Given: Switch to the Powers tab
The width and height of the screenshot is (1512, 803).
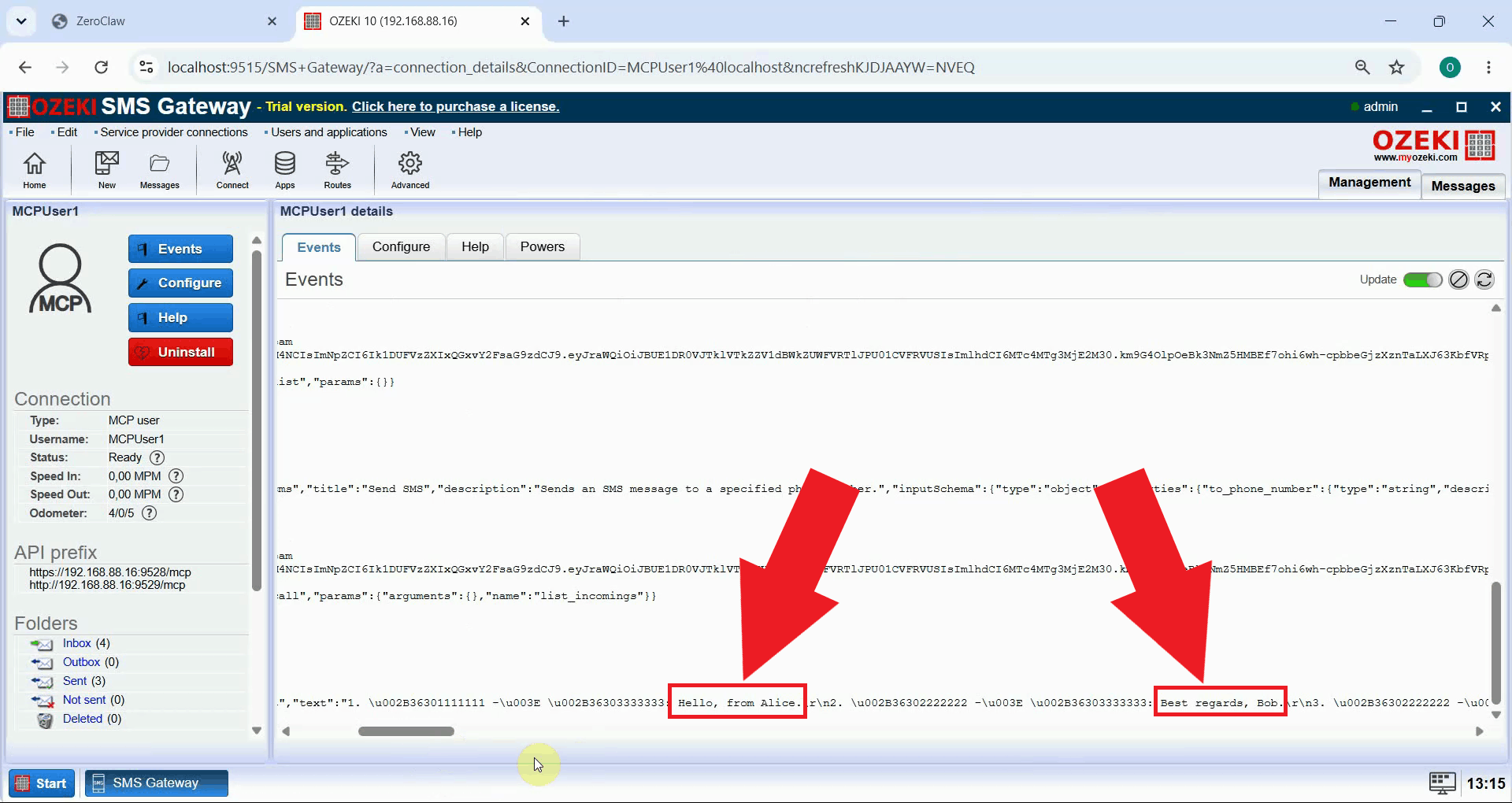Looking at the screenshot, I should (542, 247).
